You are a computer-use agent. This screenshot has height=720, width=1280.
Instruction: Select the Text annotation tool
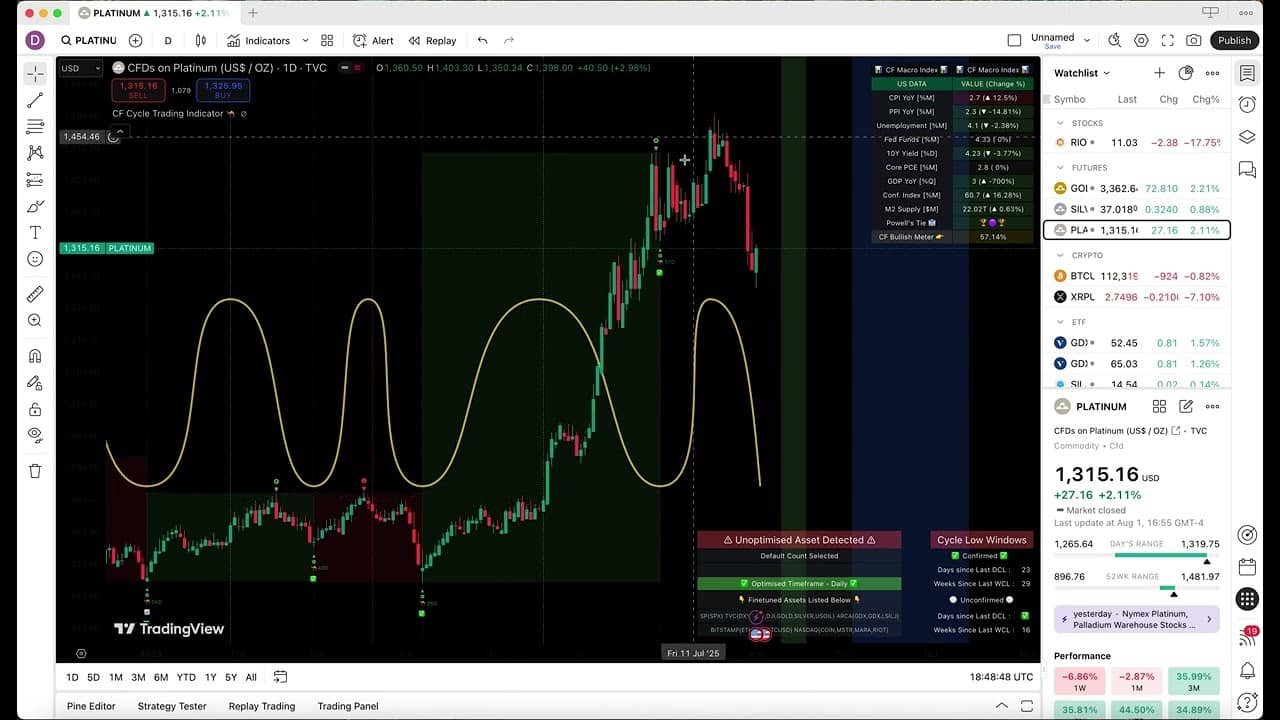coord(35,232)
